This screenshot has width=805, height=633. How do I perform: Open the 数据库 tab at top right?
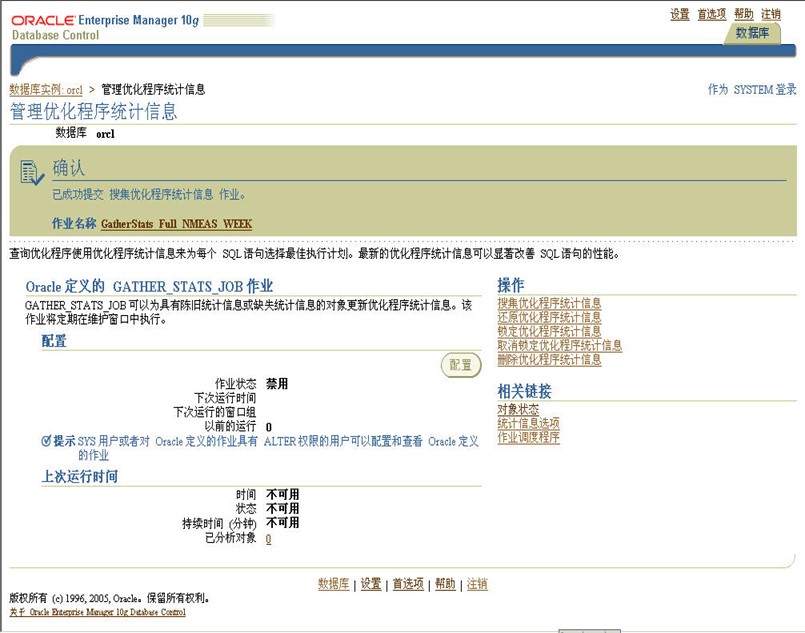(751, 33)
